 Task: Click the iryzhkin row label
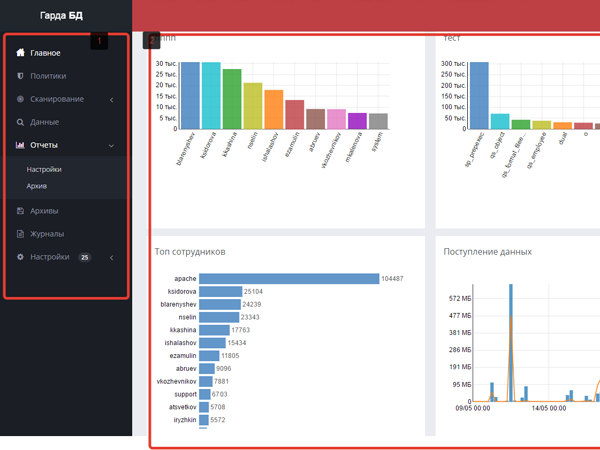pos(185,420)
